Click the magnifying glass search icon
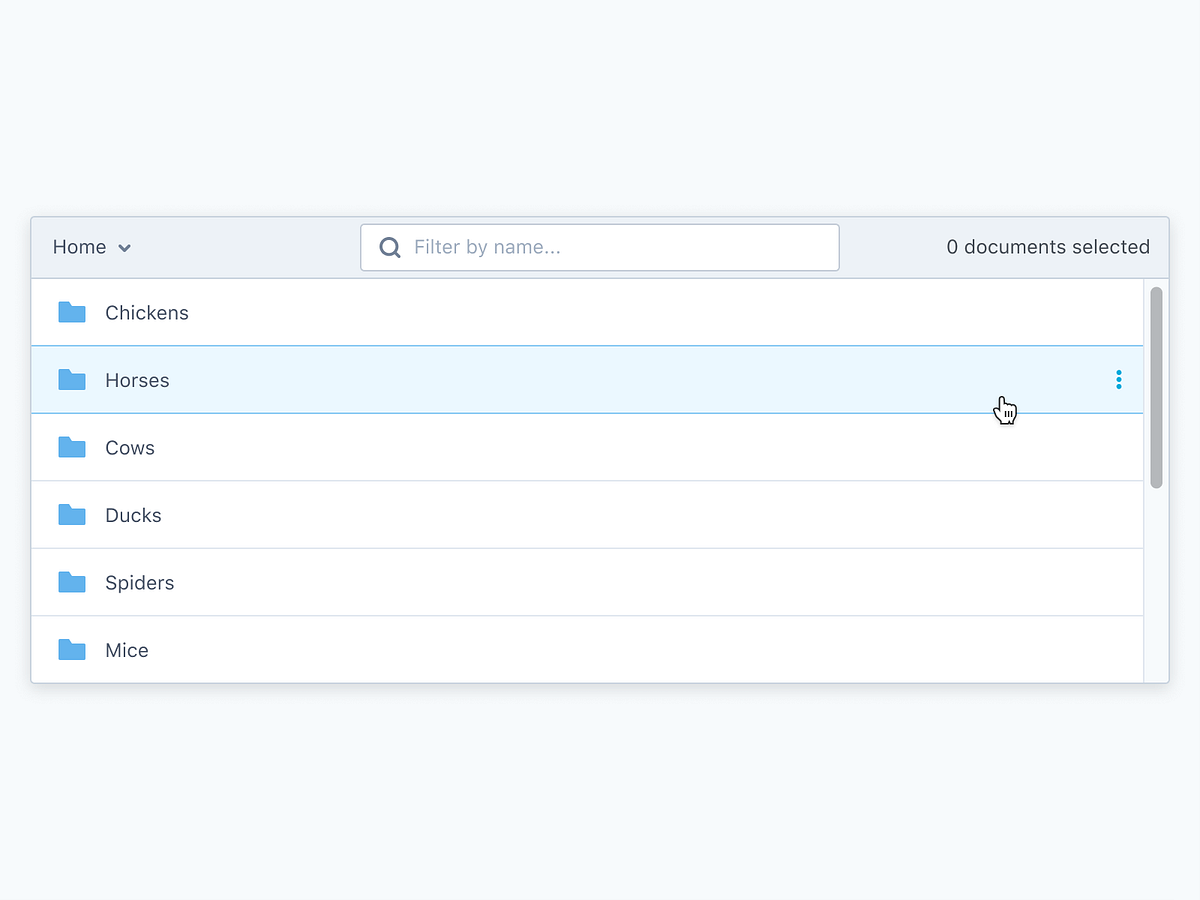1200x900 pixels. coord(389,247)
